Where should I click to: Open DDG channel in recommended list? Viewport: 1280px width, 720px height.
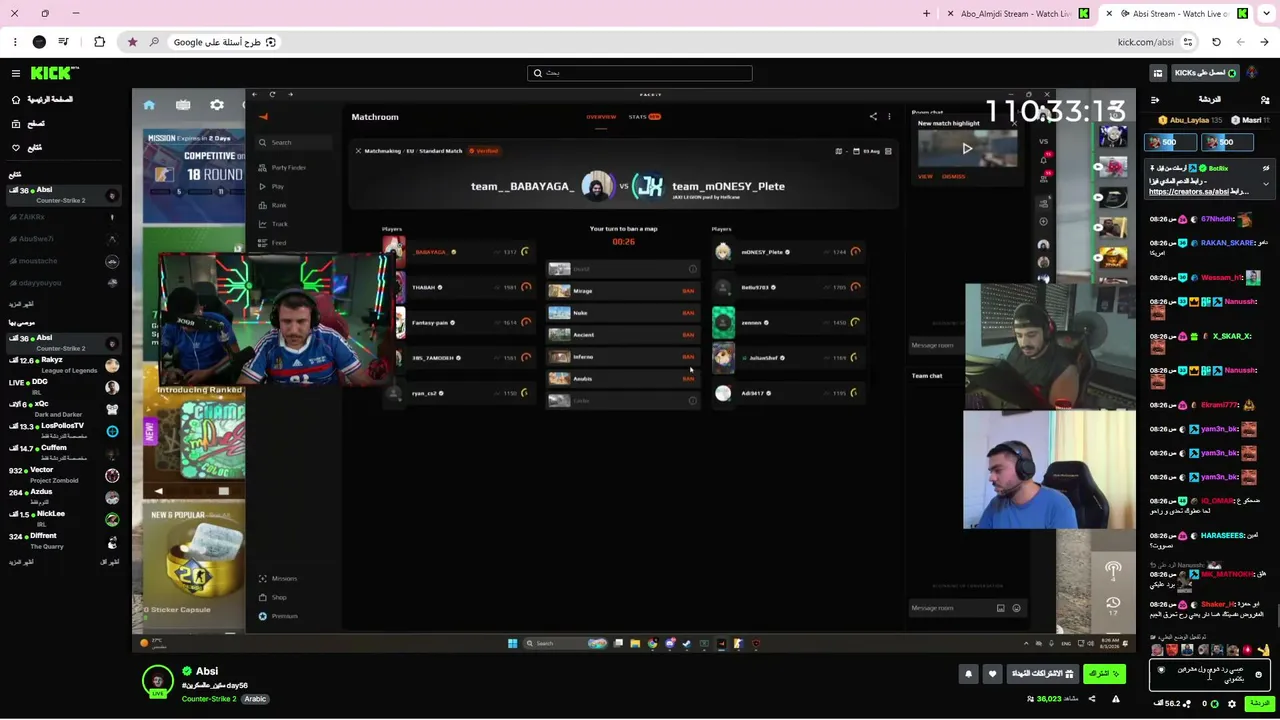63,387
